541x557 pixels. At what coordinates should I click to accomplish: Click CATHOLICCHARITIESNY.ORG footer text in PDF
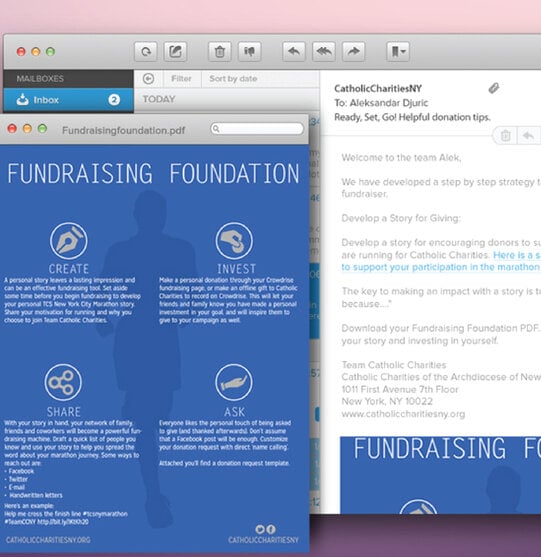tap(48, 540)
